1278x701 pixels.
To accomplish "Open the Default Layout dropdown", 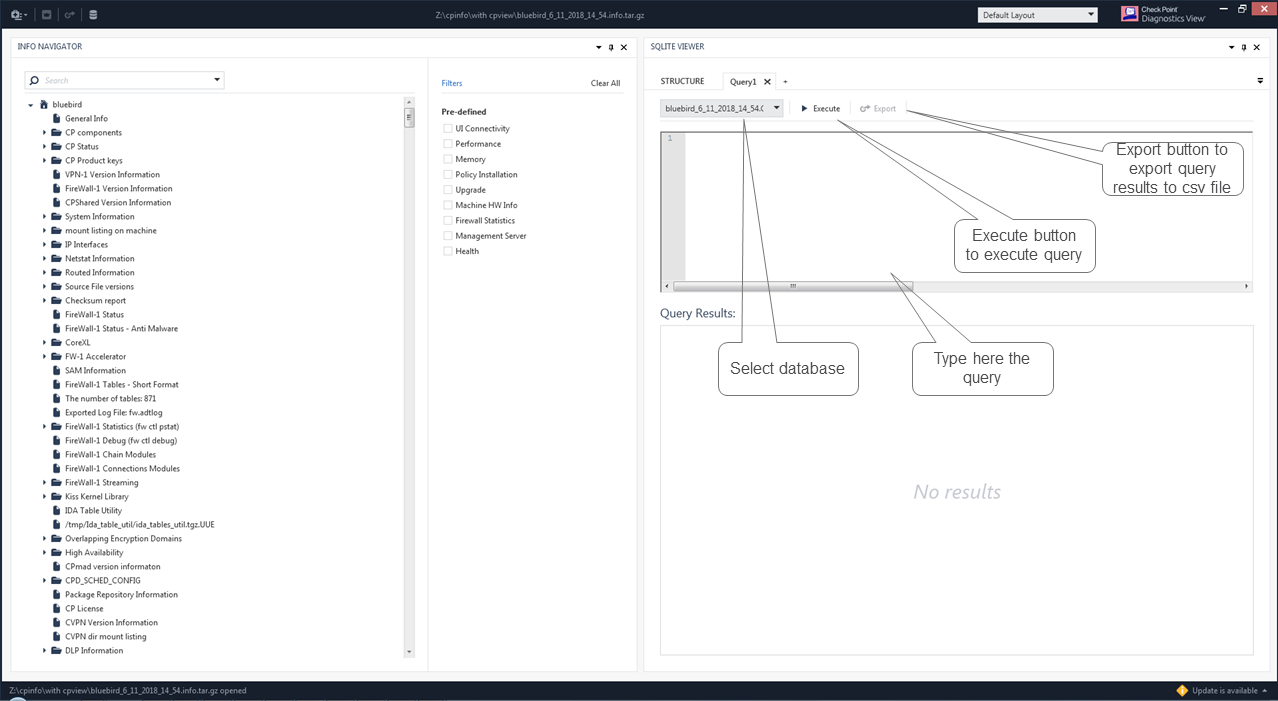I will [1037, 15].
